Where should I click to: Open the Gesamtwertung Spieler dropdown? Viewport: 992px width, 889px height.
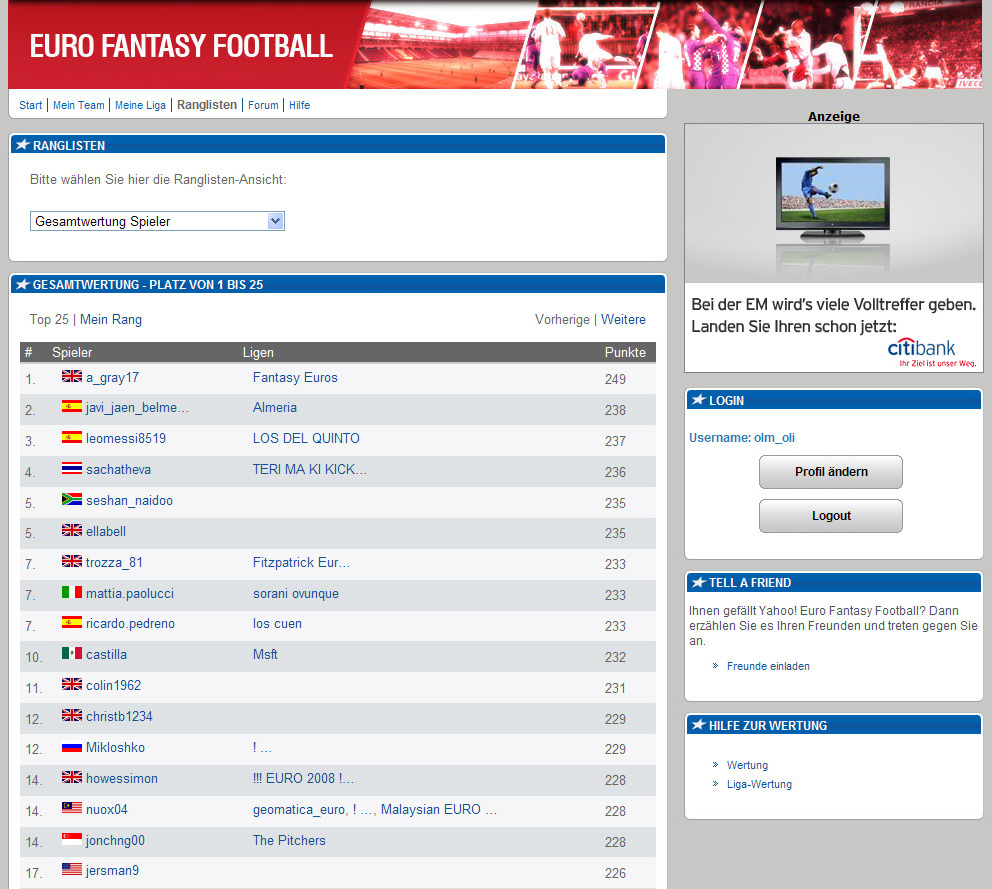pos(157,221)
